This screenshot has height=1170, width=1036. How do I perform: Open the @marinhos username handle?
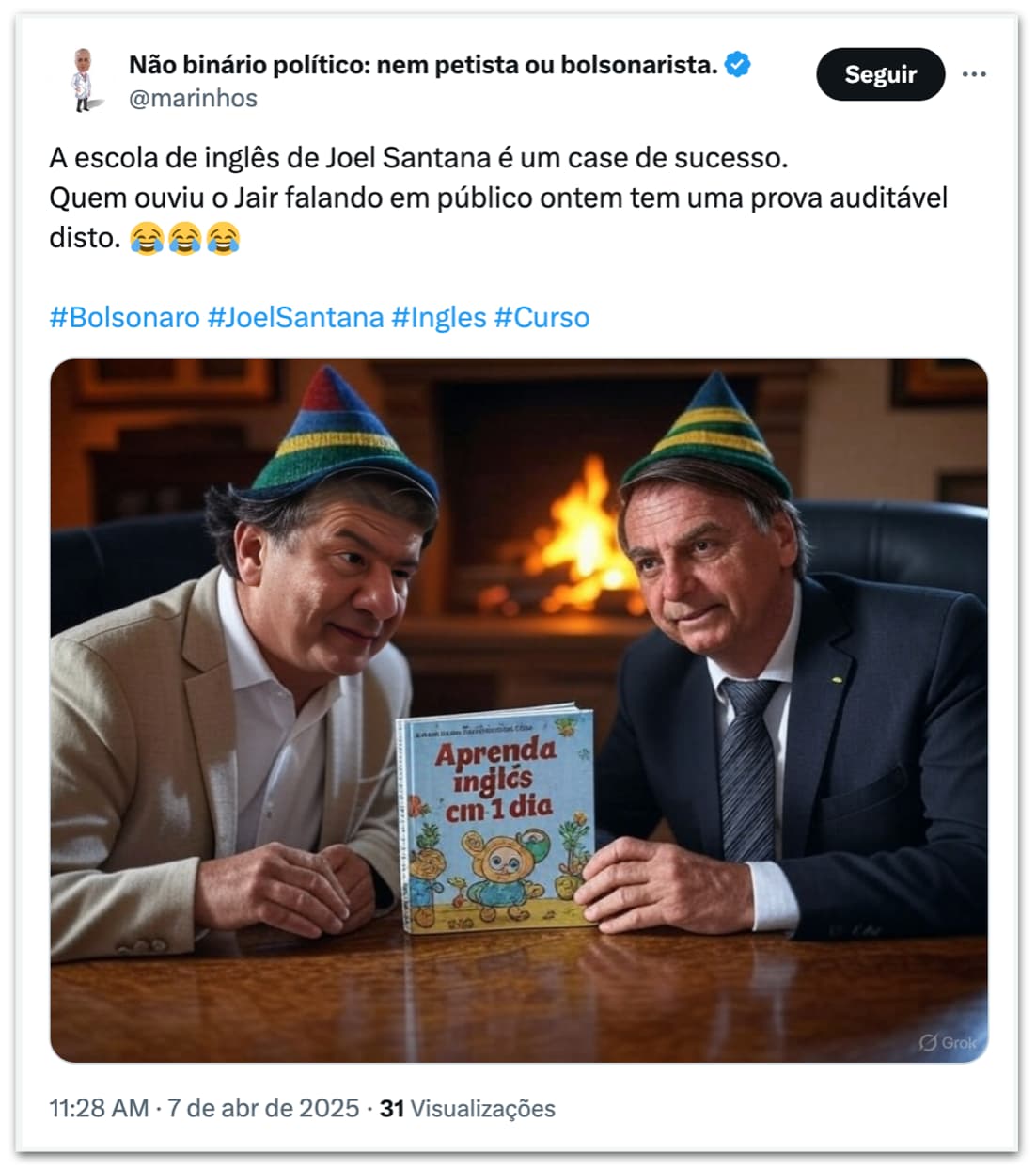point(192,97)
